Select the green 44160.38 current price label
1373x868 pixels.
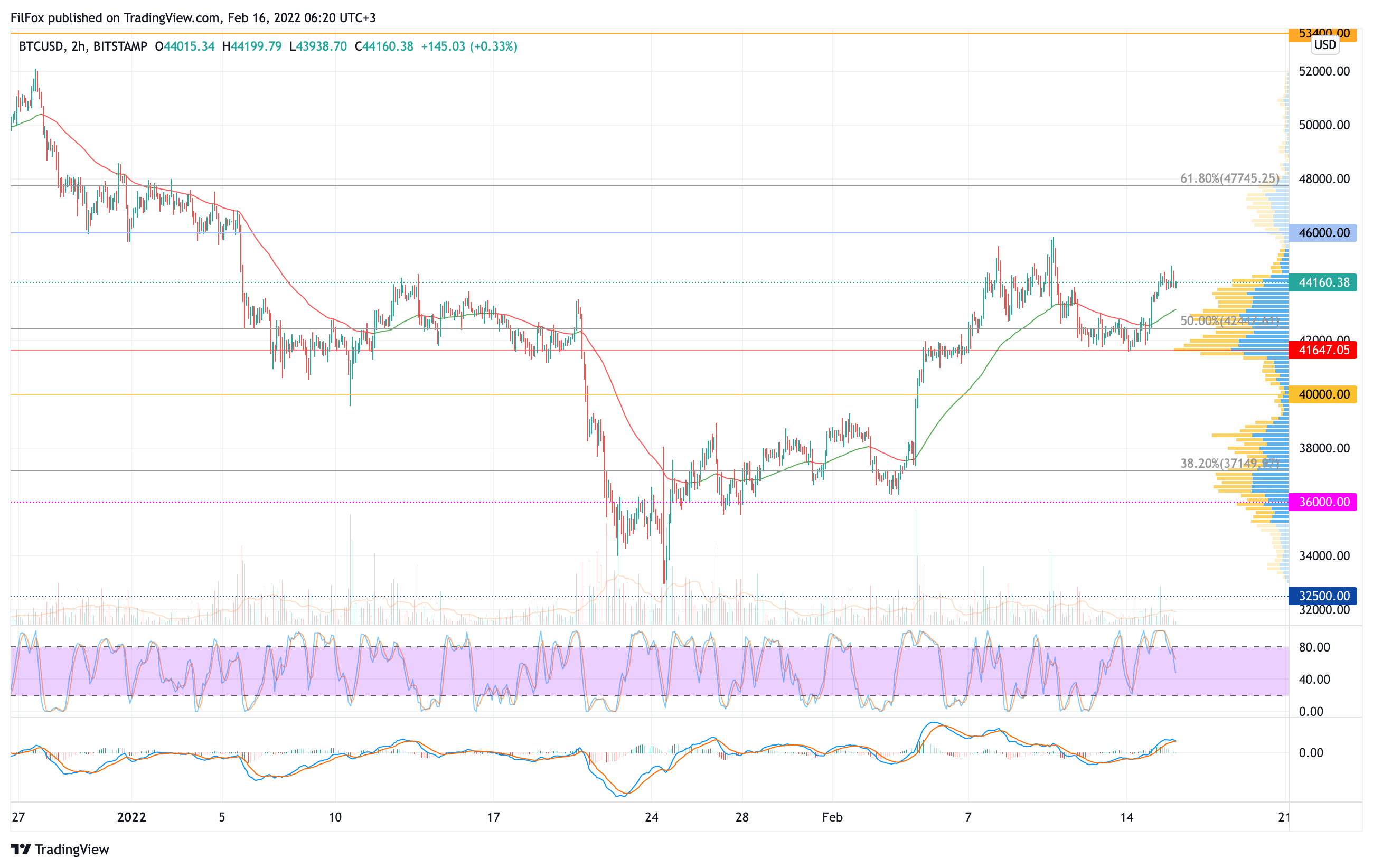[1323, 282]
